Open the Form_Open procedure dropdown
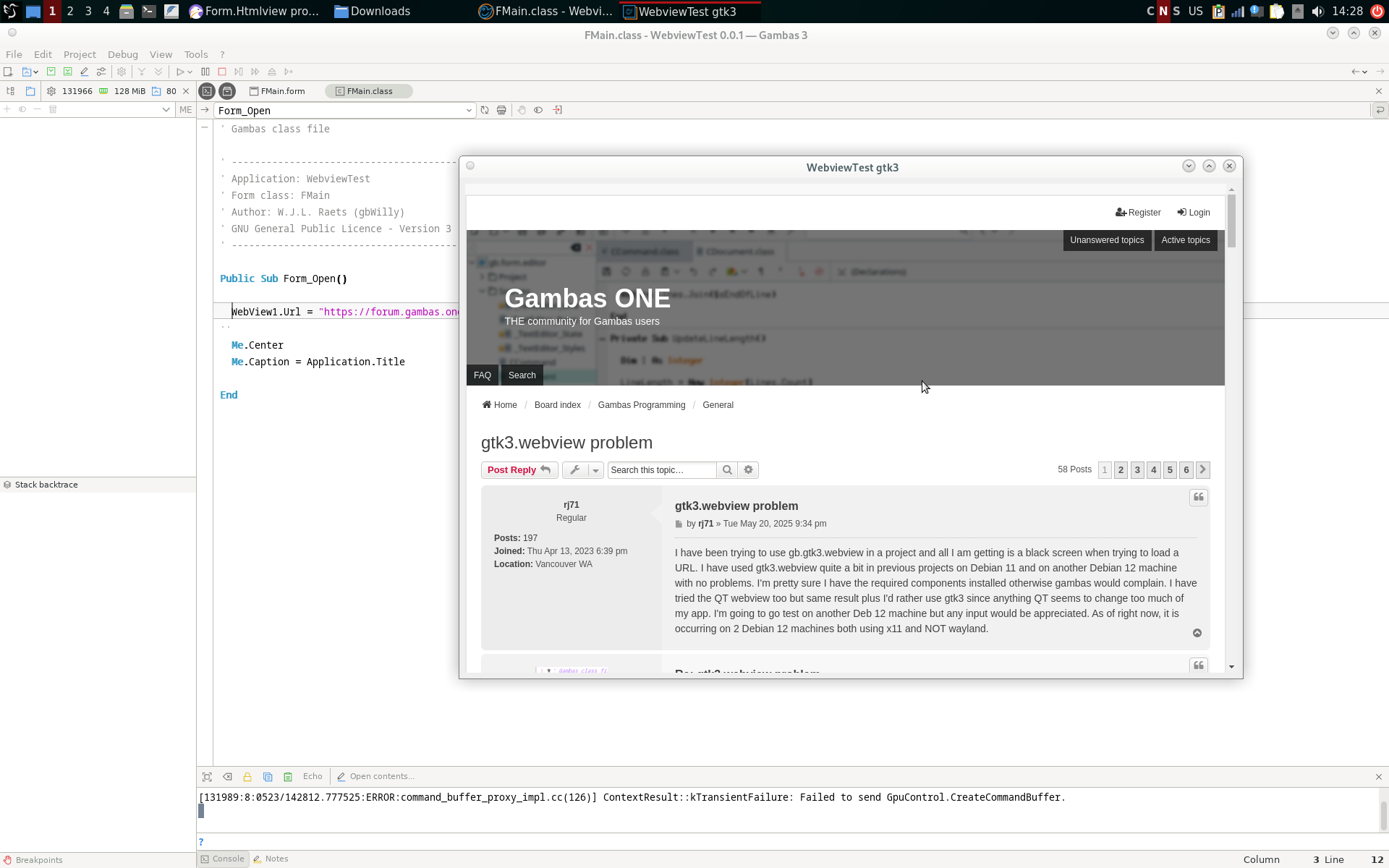1389x868 pixels. click(x=468, y=111)
